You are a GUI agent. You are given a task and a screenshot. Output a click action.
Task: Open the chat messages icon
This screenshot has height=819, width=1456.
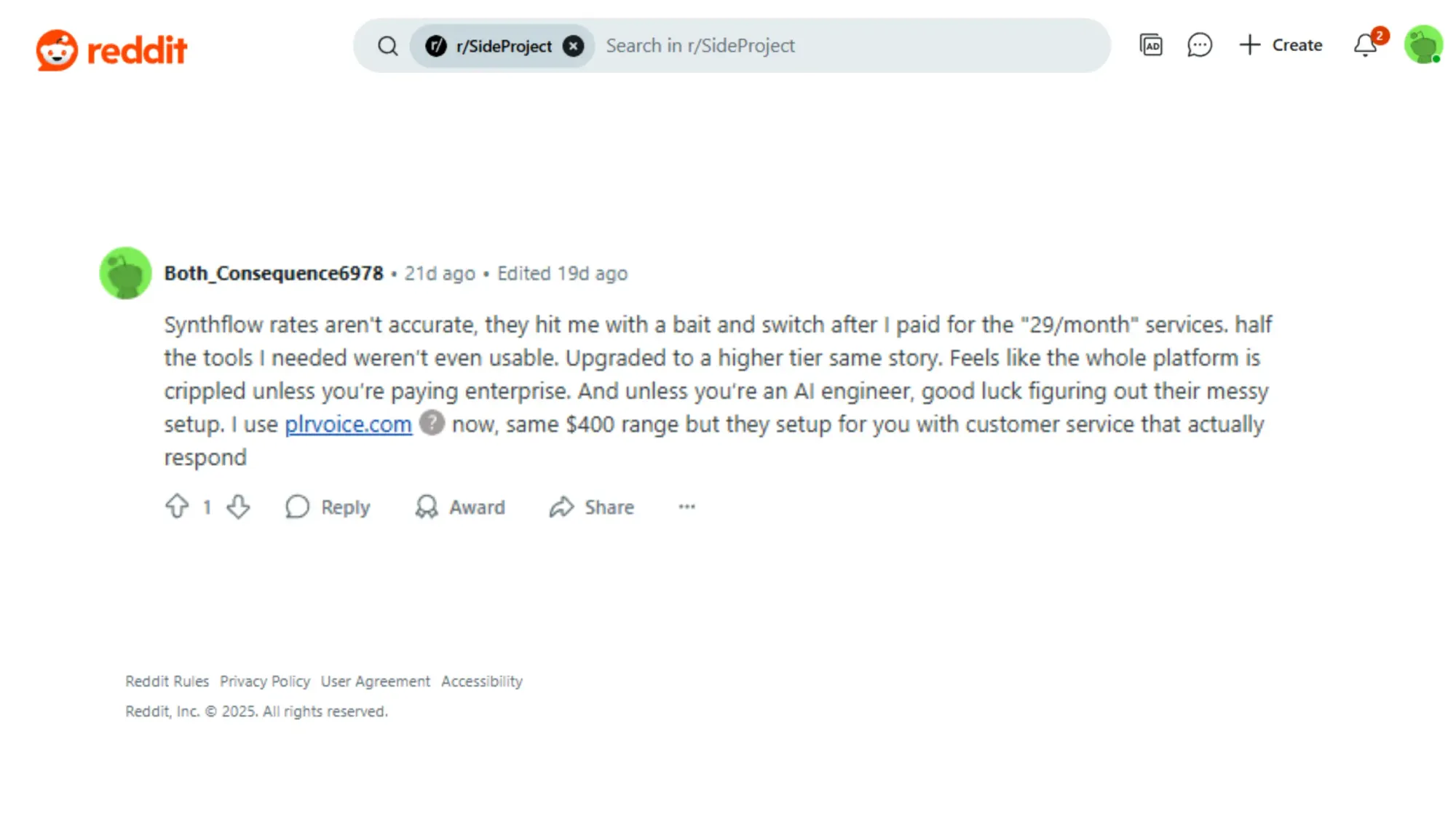[1199, 45]
